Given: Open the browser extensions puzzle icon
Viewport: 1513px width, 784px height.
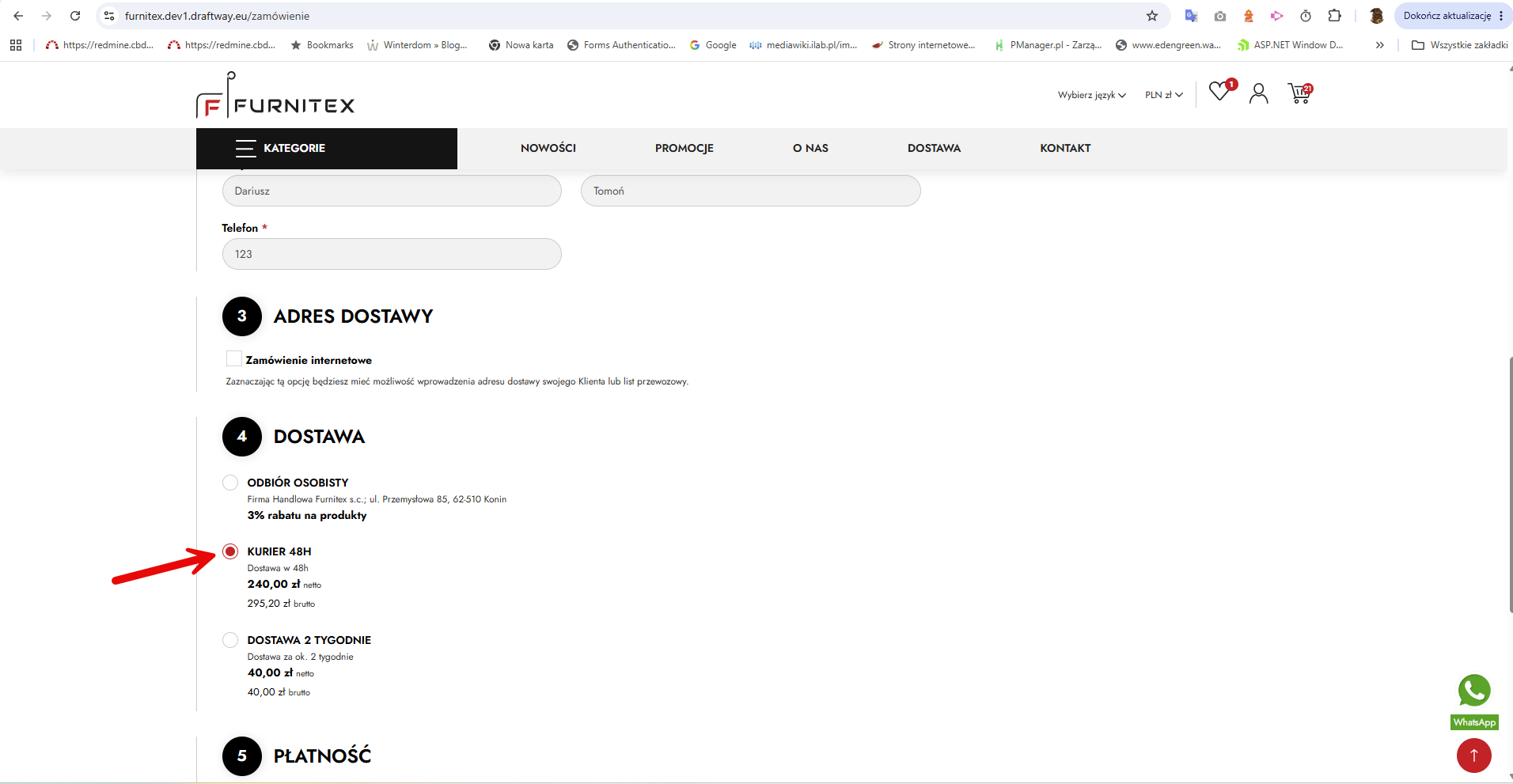Looking at the screenshot, I should click(1334, 16).
